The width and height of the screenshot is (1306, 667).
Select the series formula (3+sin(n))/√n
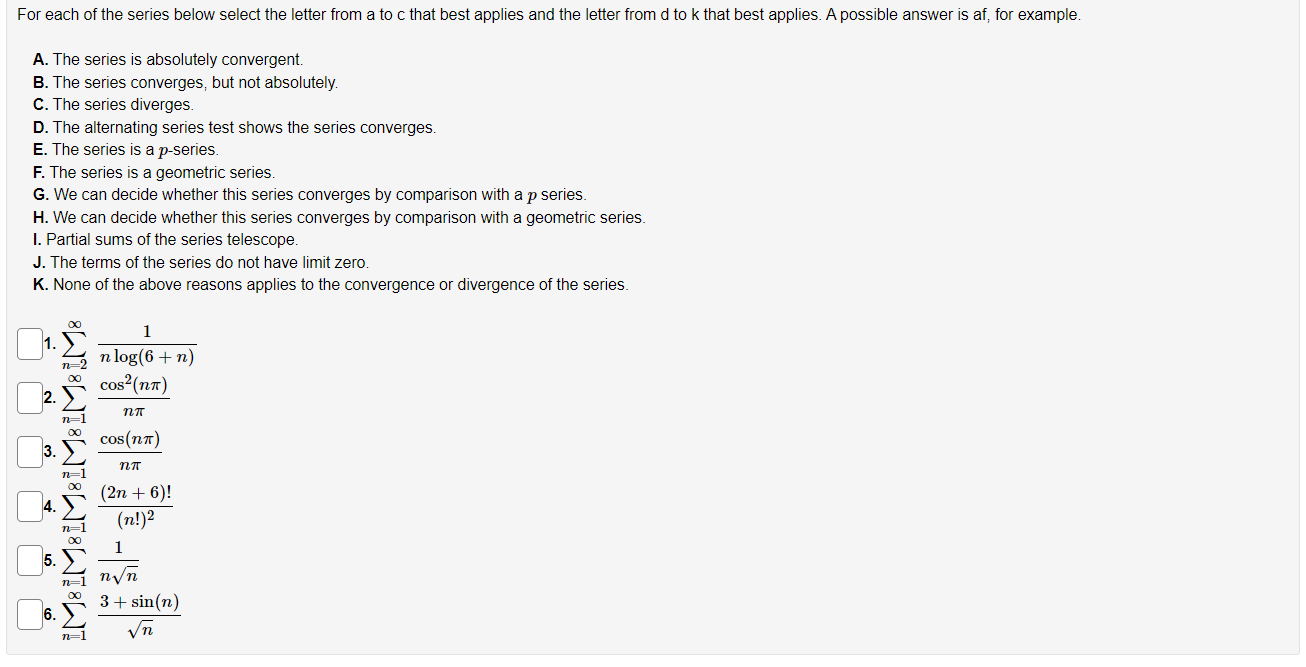tap(140, 615)
